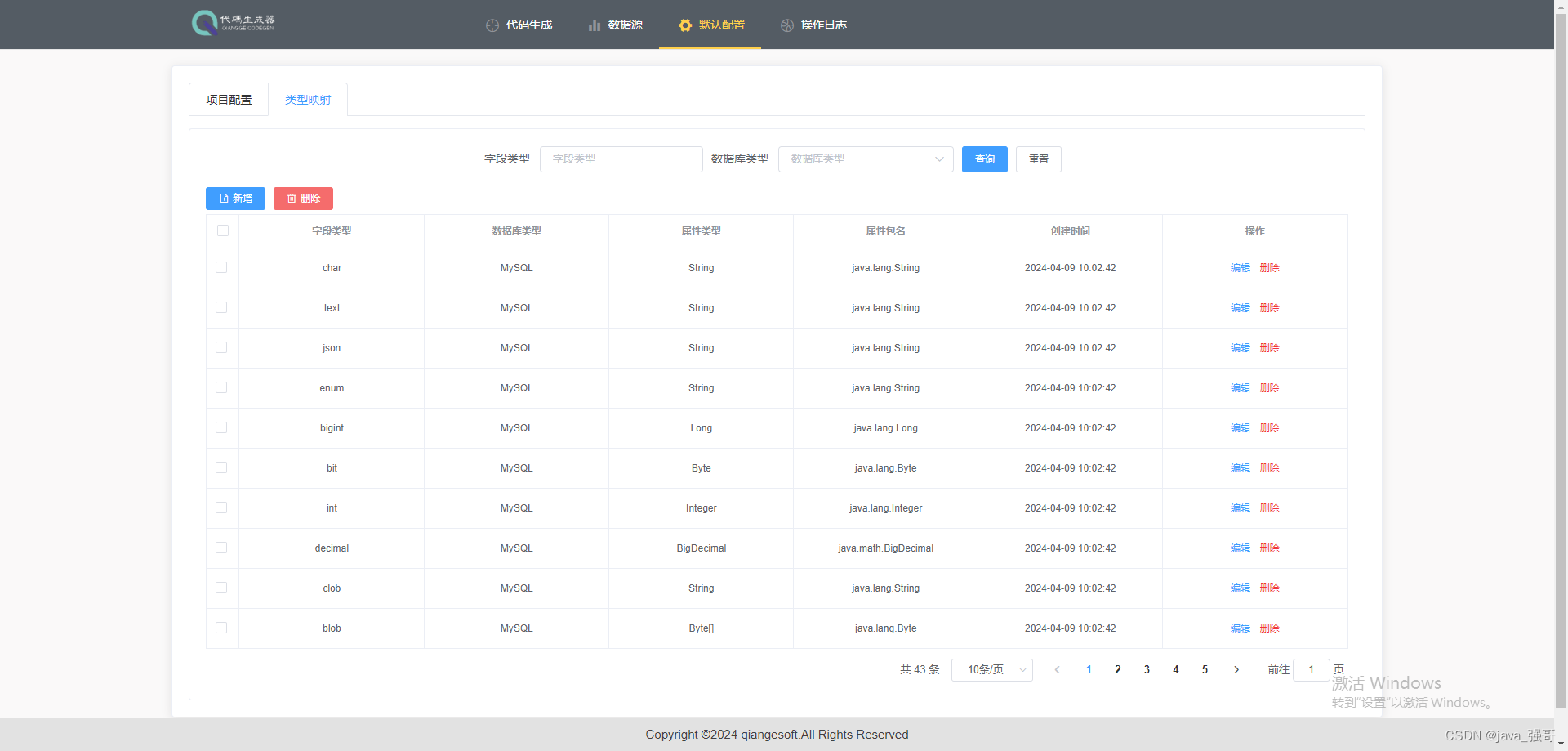Click the blue 新增 button
1568x751 pixels.
tap(235, 199)
